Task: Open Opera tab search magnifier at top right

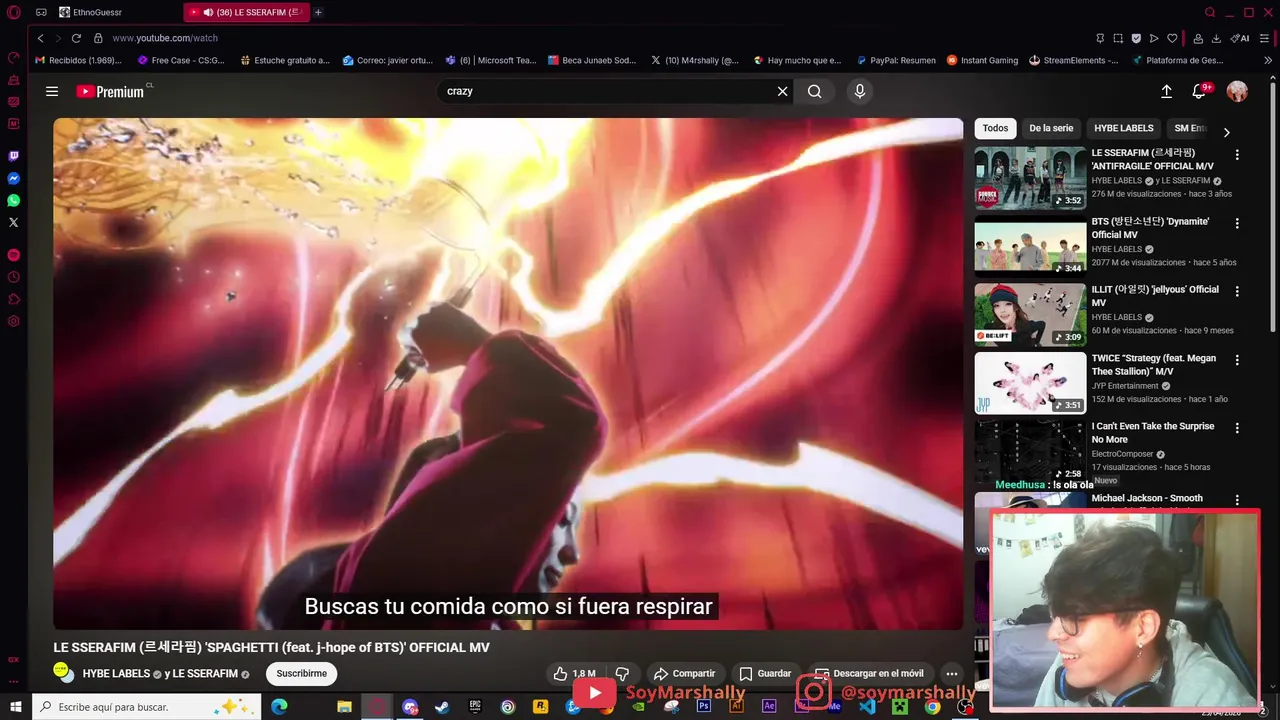Action: [x=1210, y=12]
